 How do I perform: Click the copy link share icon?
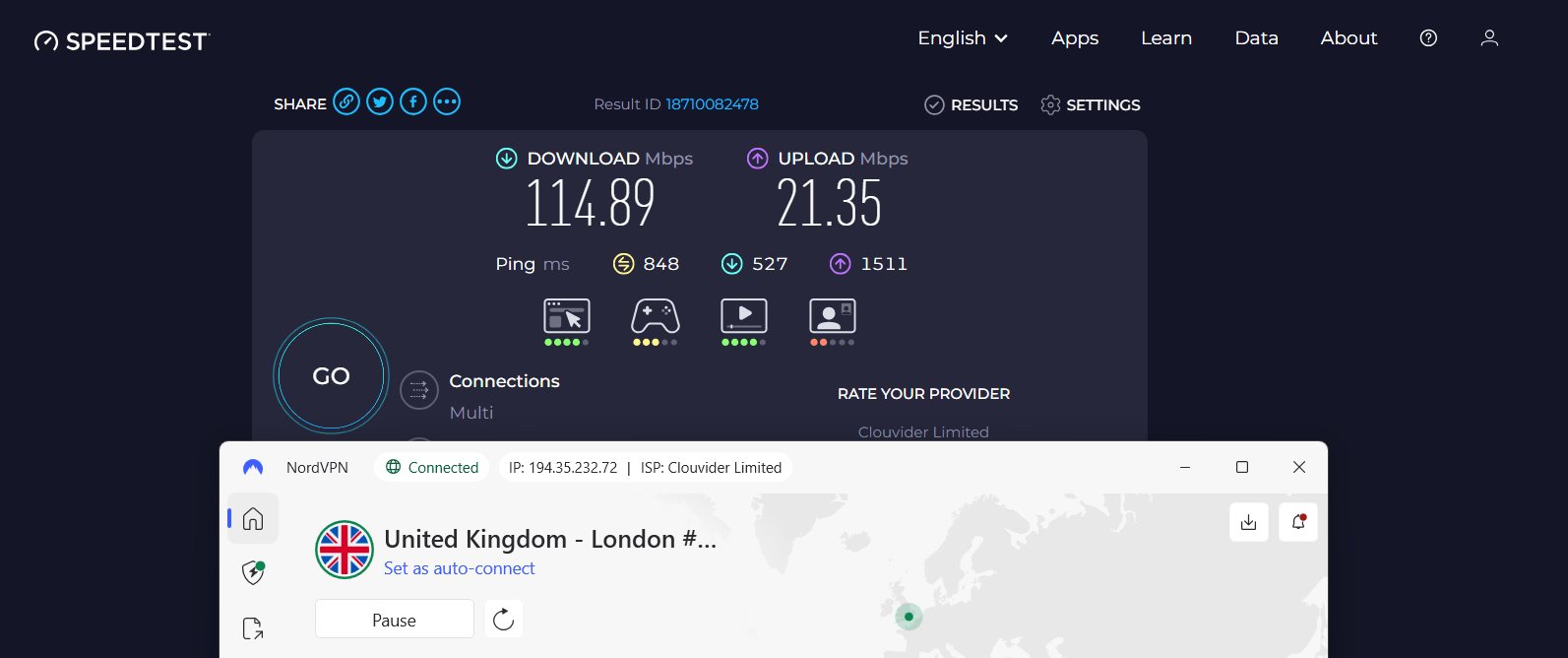coord(346,102)
